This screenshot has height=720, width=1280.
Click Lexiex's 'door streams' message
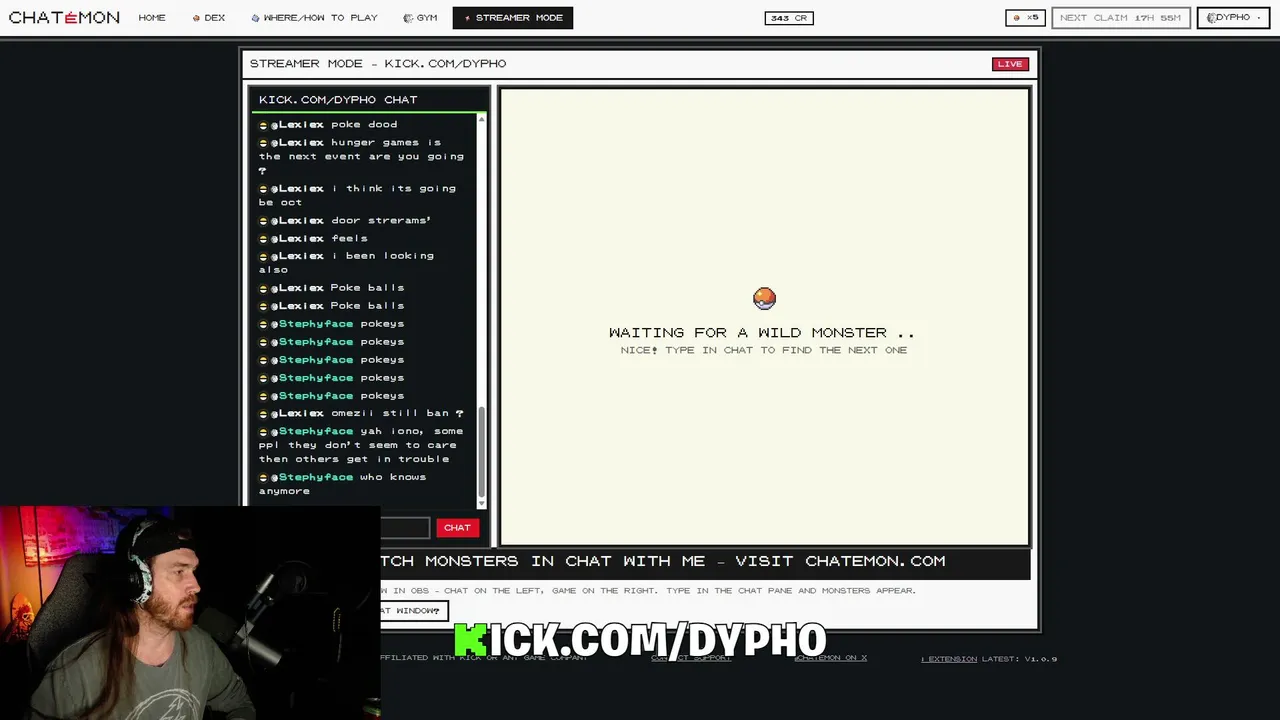tap(345, 220)
